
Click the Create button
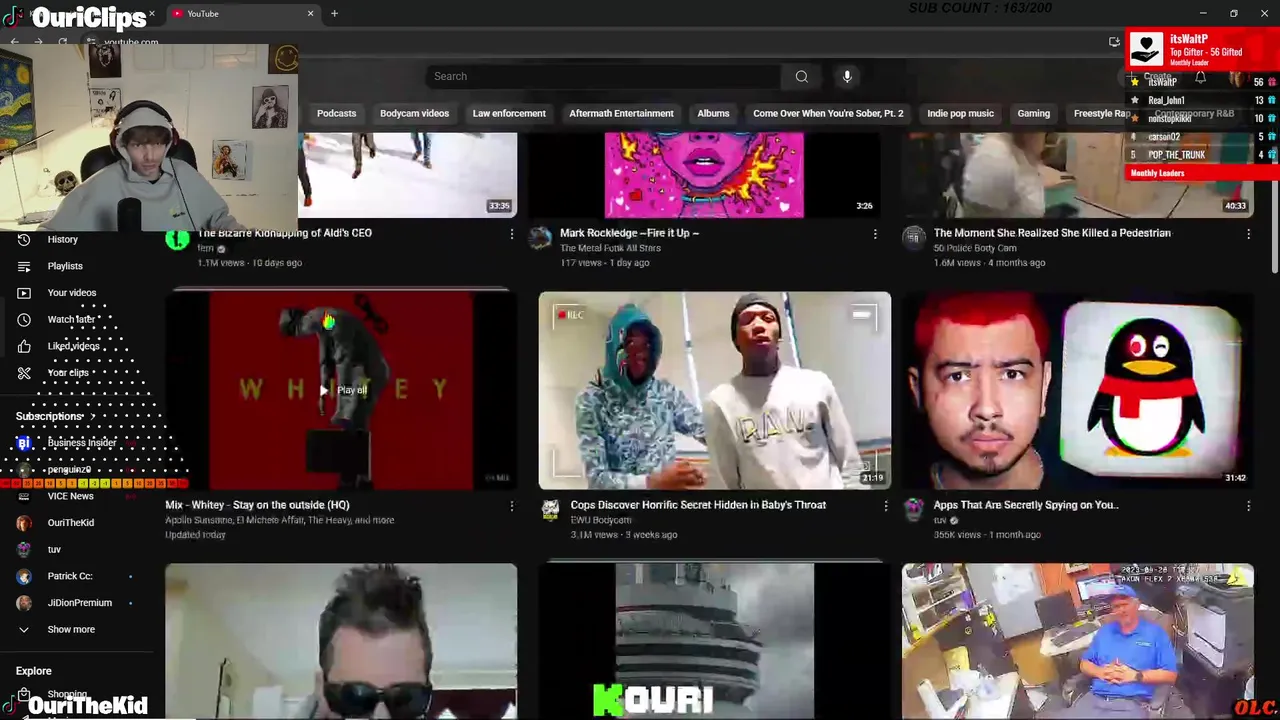point(1150,77)
